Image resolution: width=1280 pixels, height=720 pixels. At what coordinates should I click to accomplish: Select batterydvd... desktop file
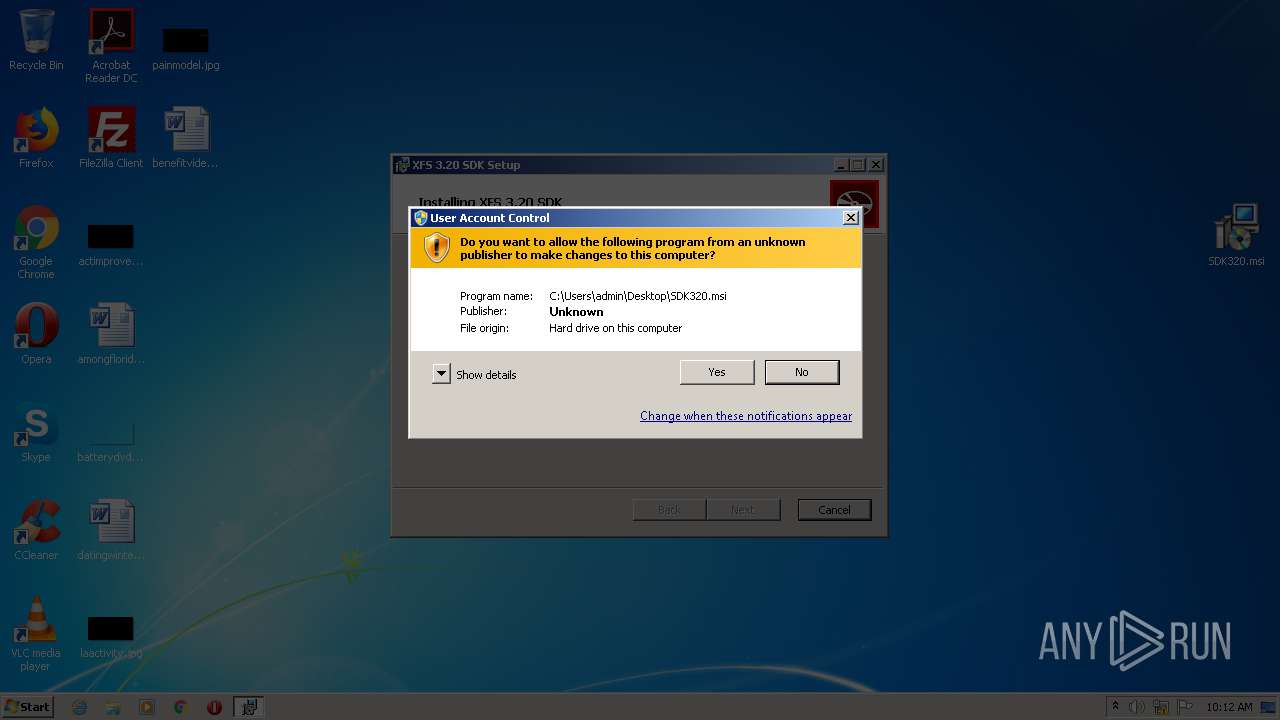111,440
